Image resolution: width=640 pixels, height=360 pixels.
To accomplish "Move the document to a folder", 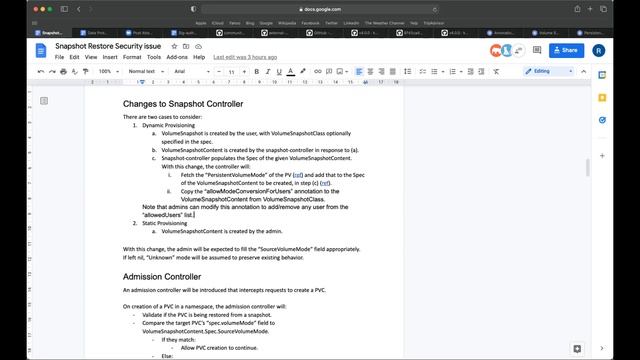I will pyautogui.click(x=186, y=47).
